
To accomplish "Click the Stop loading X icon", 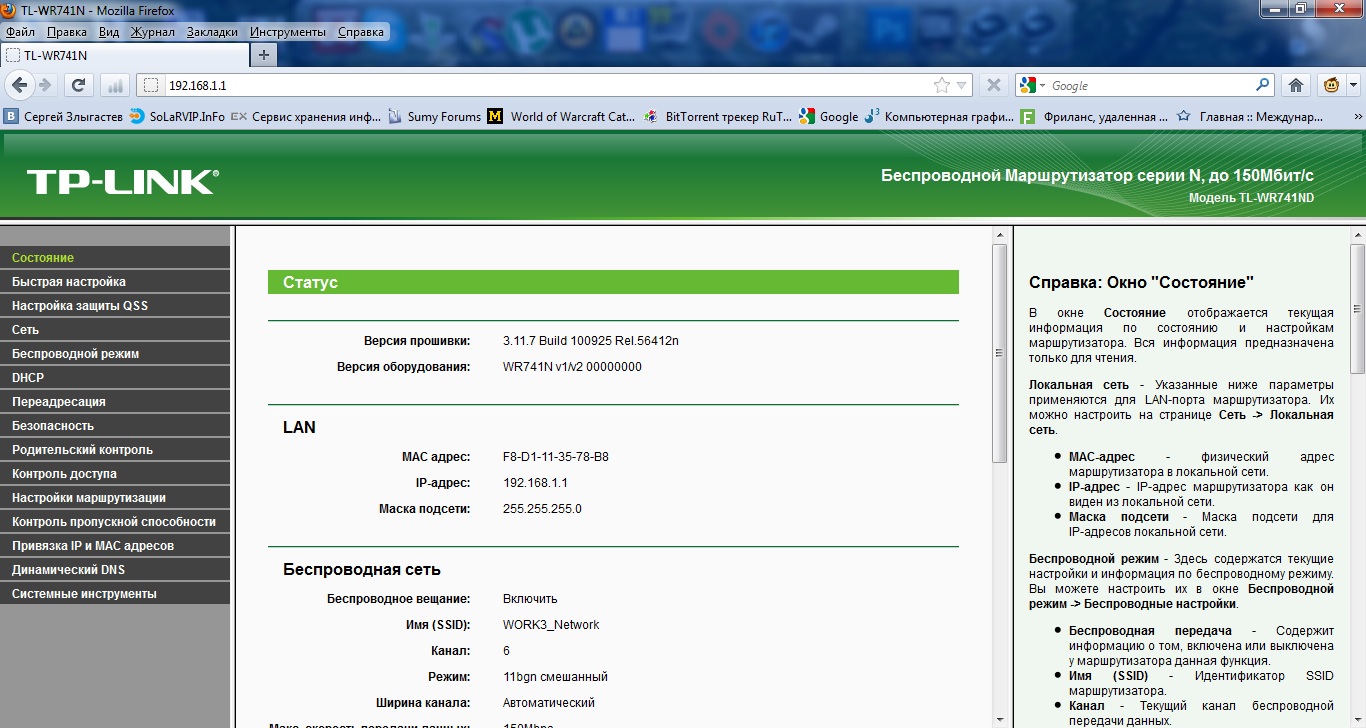I will click(x=993, y=85).
